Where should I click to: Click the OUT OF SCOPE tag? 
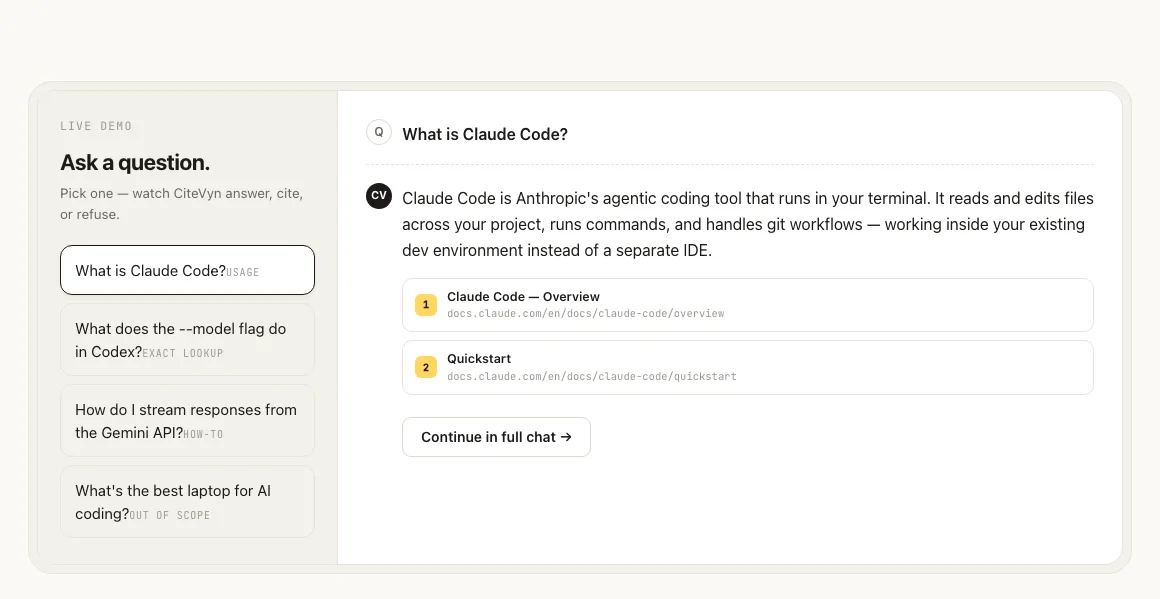point(169,515)
